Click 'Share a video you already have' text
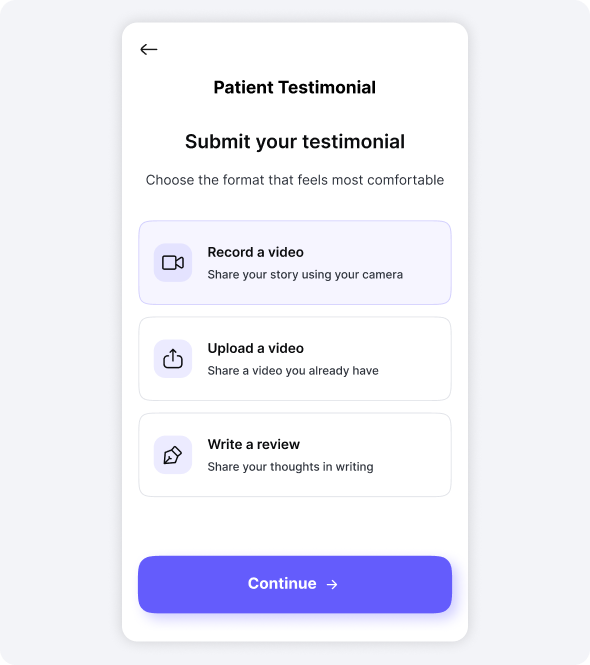 click(293, 371)
